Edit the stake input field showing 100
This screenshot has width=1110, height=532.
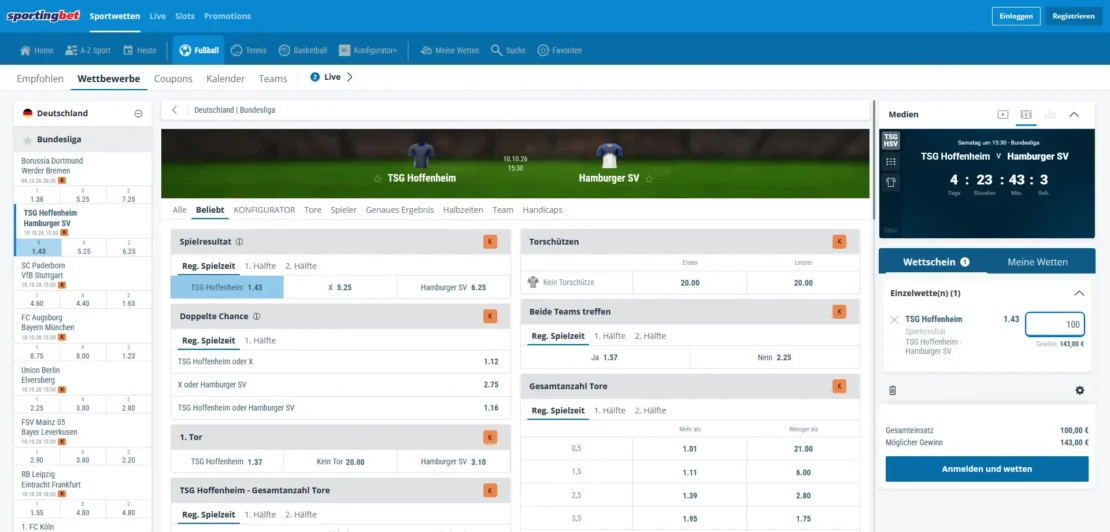[1055, 325]
